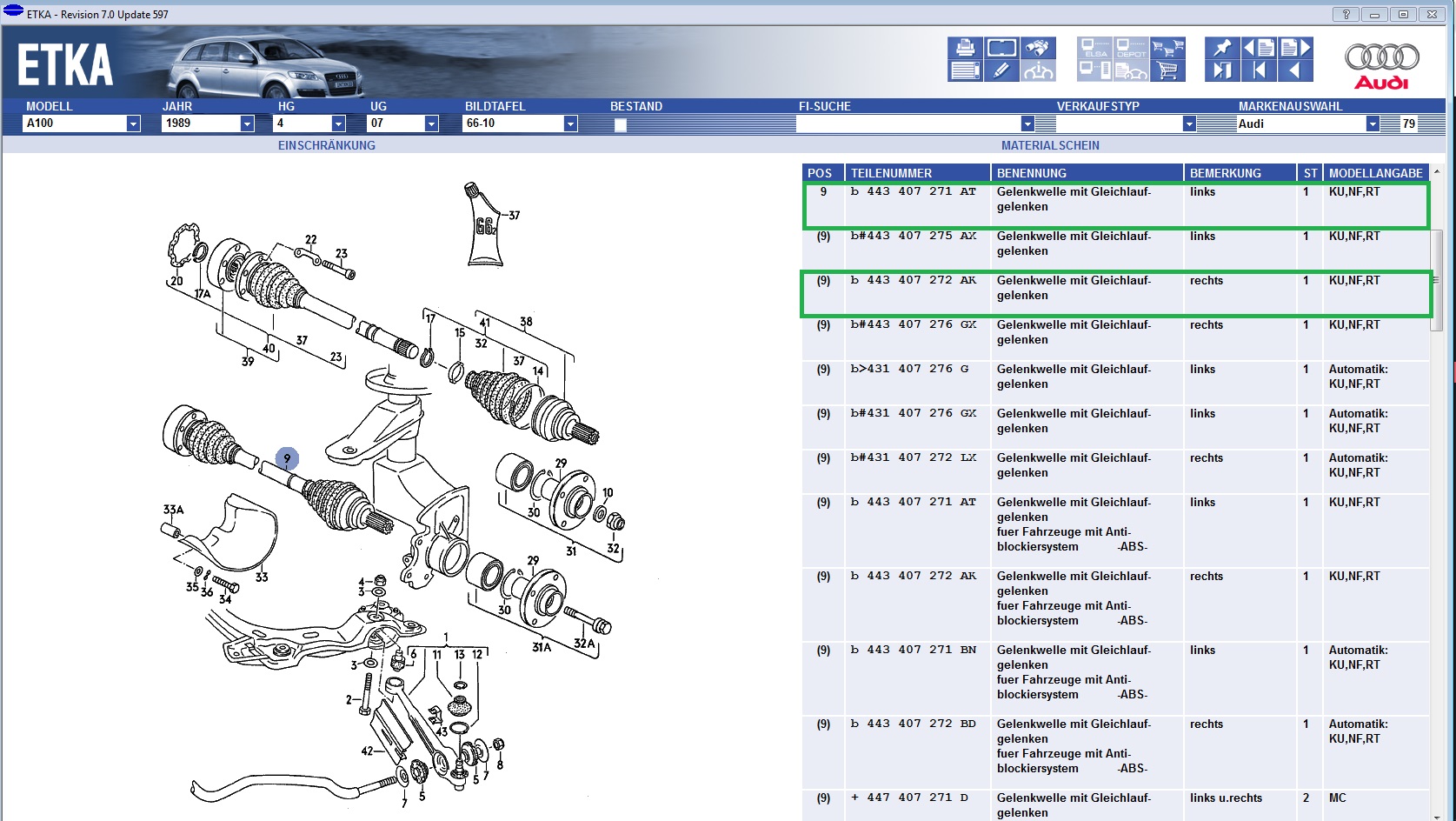Go to the previous page icon
1456x821 pixels.
(1259, 48)
